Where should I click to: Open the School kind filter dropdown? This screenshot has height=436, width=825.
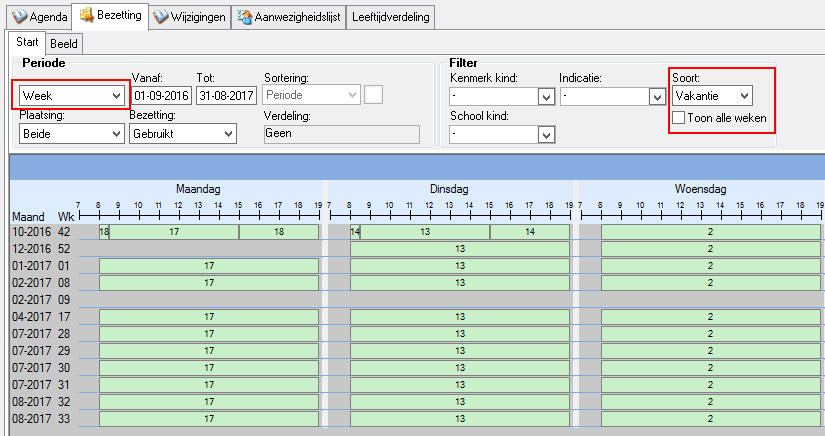pyautogui.click(x=546, y=134)
